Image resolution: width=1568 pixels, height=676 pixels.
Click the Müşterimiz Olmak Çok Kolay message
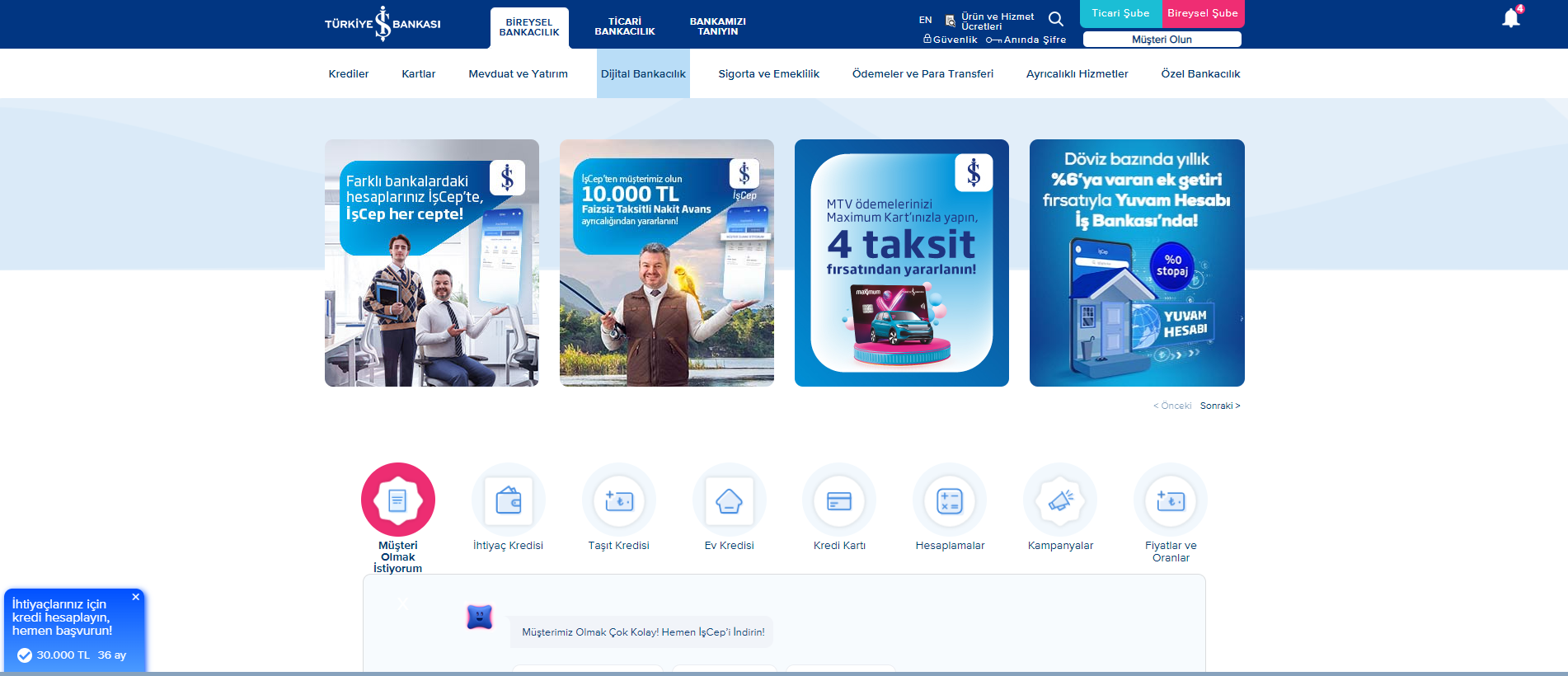tap(643, 632)
